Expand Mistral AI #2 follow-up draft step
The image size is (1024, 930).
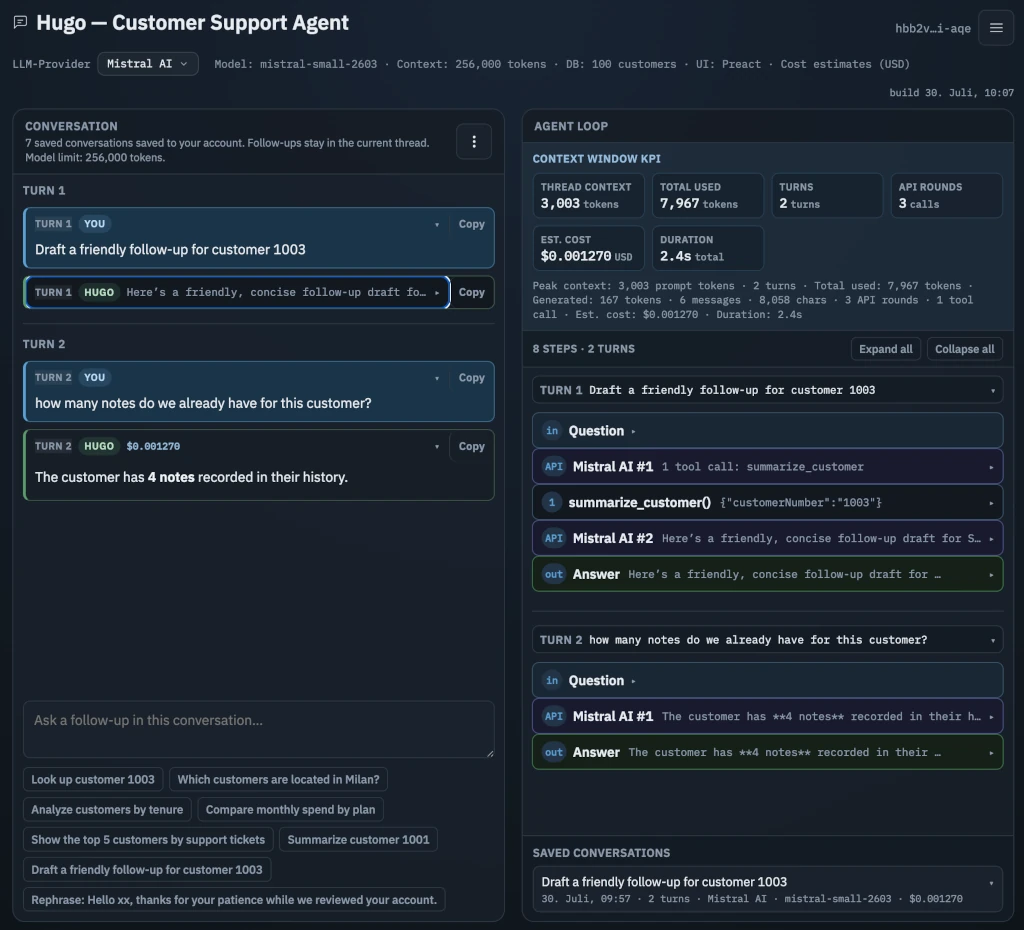click(767, 538)
